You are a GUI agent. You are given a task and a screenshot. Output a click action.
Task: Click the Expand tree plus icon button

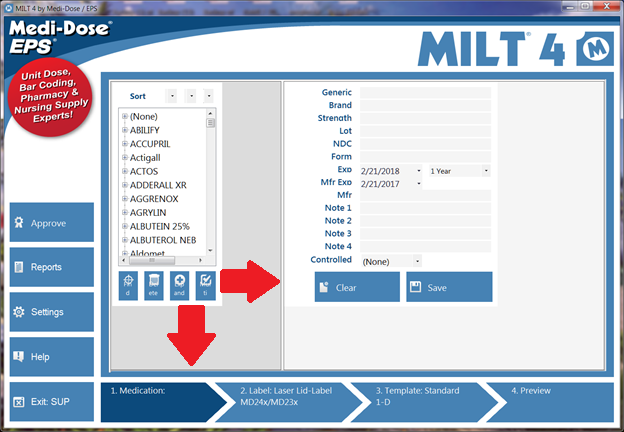(x=179, y=286)
